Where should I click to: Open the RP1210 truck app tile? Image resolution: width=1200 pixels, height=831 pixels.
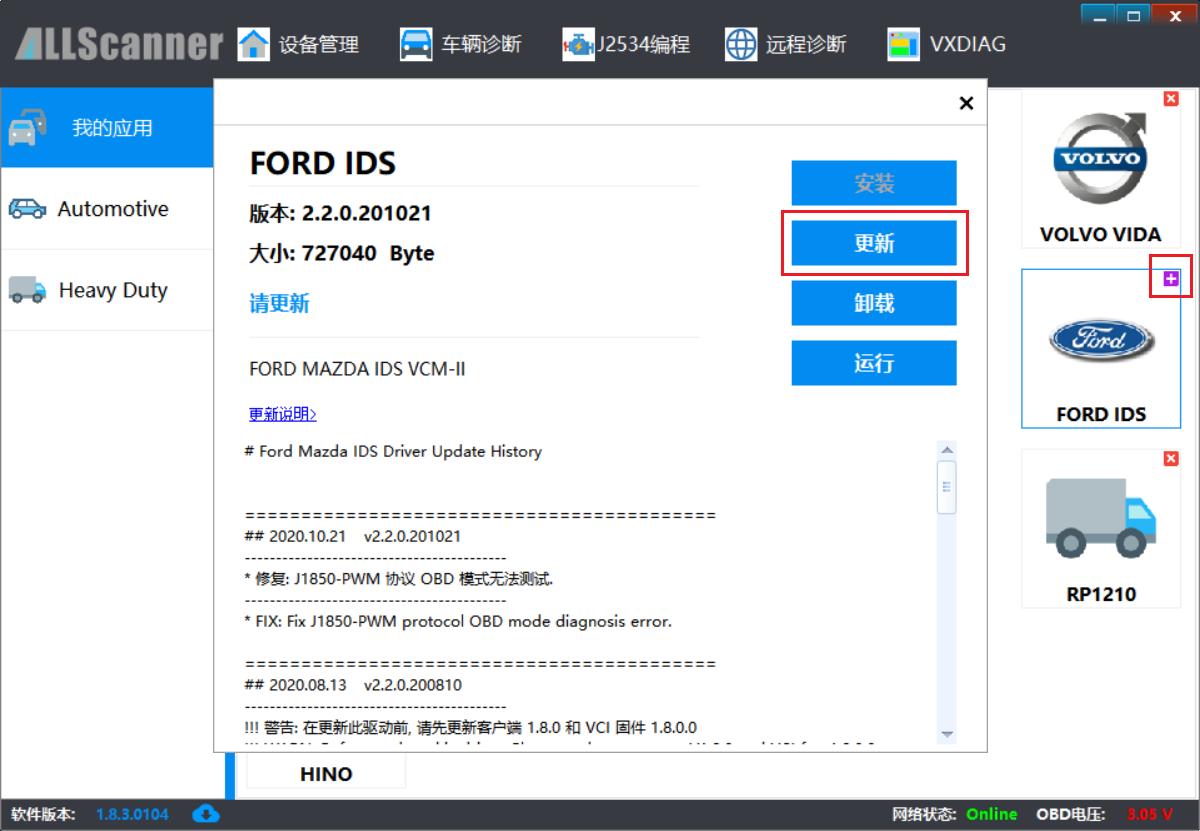[1101, 528]
